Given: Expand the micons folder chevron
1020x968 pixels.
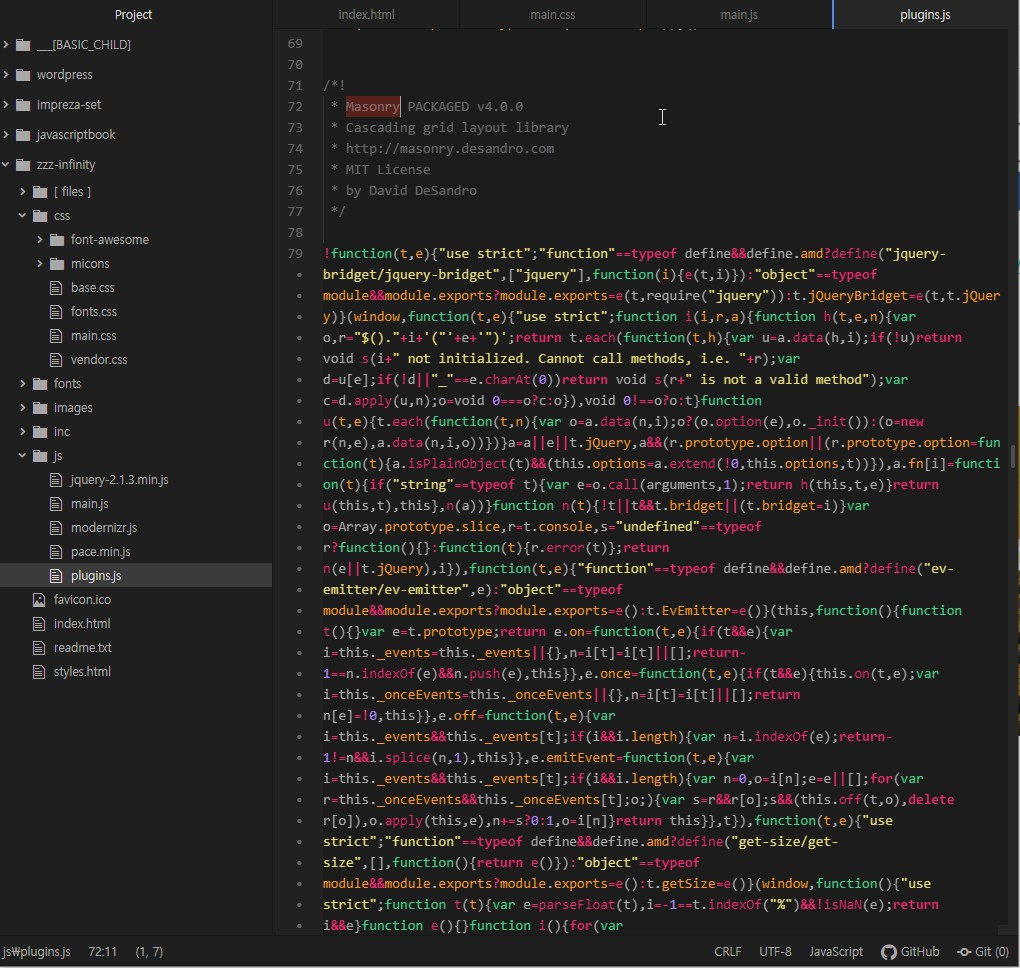Looking at the screenshot, I should coord(40,263).
